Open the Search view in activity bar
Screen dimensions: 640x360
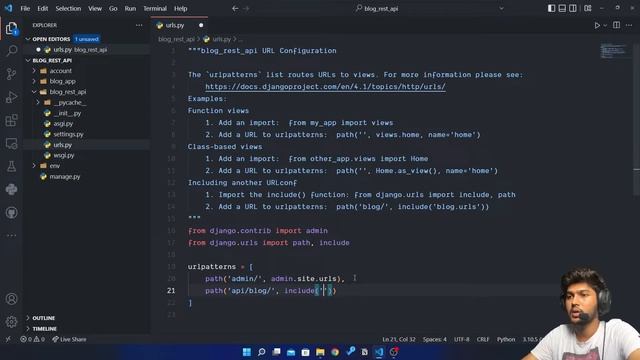coord(11,51)
